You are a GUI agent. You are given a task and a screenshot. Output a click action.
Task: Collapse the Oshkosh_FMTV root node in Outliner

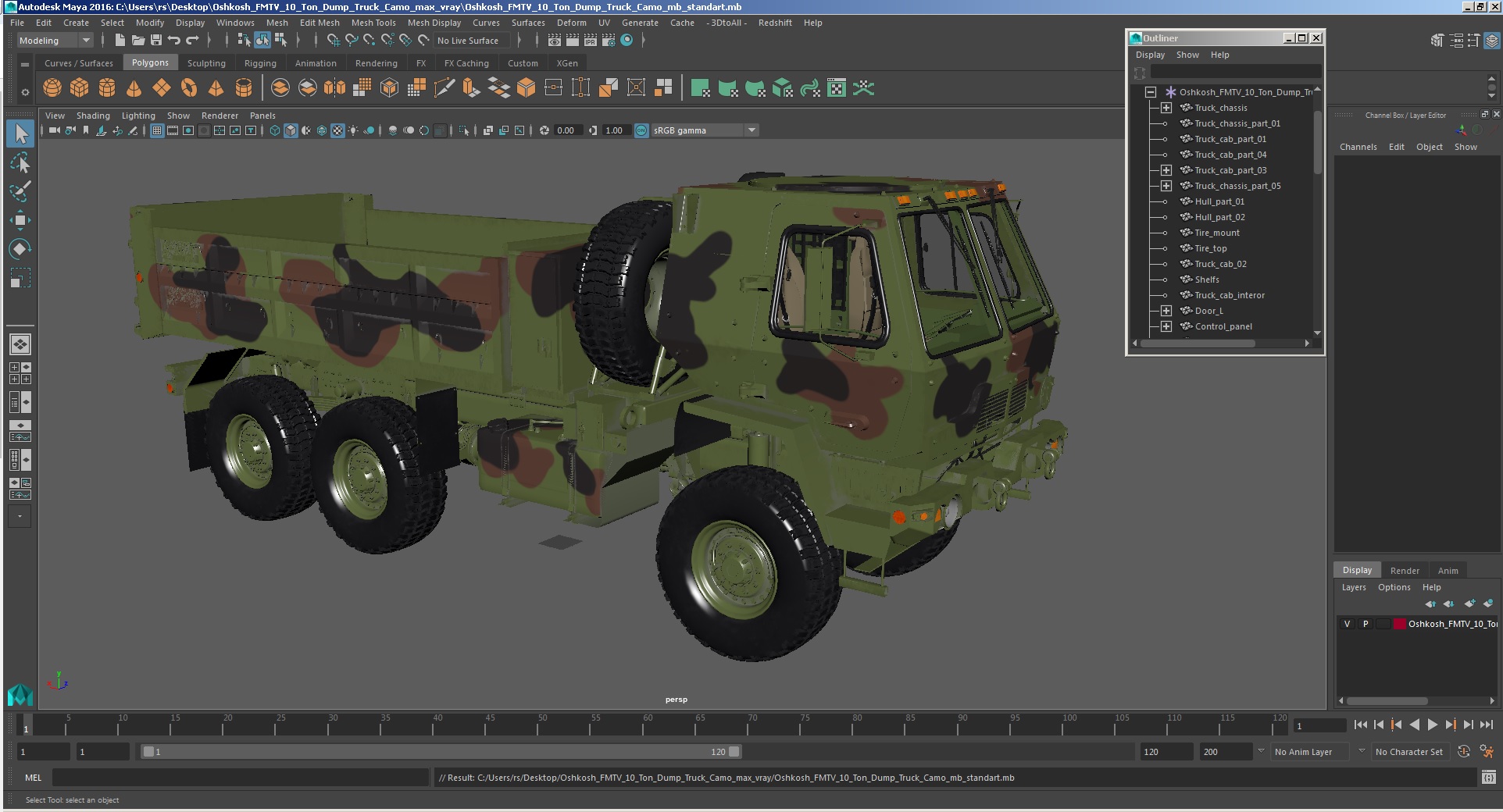pyautogui.click(x=1151, y=92)
